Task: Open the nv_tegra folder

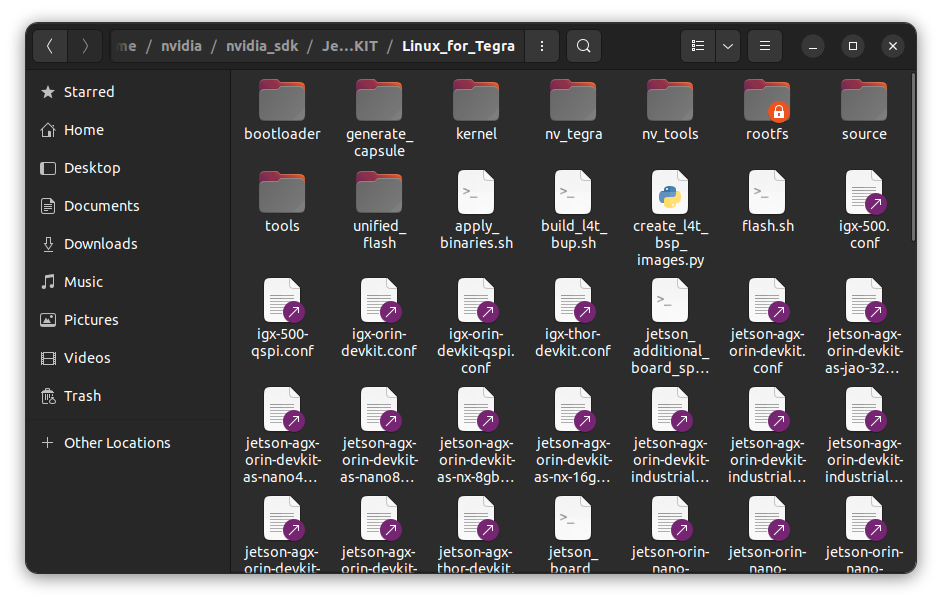Action: [x=572, y=103]
